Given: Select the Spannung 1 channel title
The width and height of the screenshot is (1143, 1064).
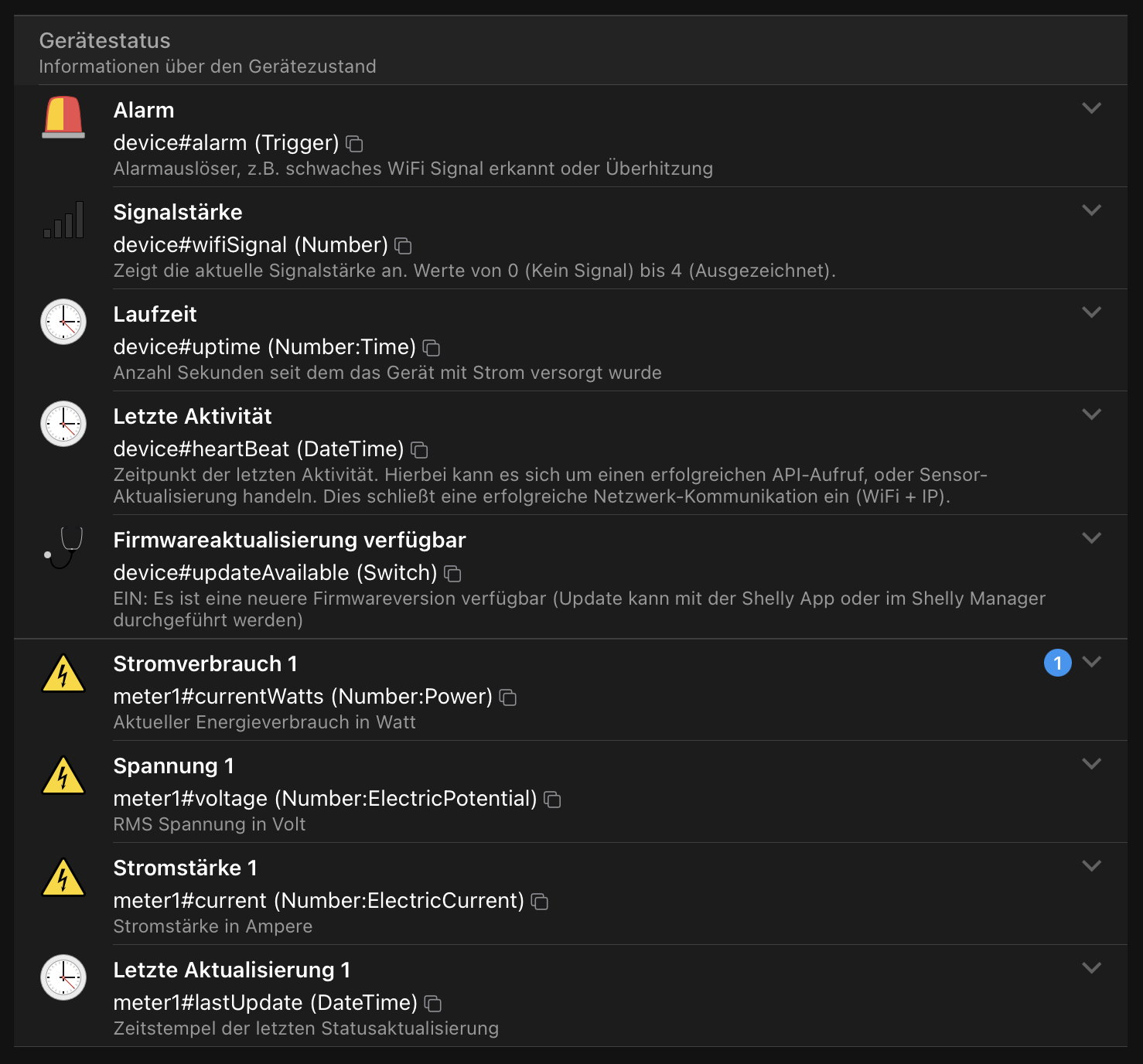Looking at the screenshot, I should [x=173, y=766].
